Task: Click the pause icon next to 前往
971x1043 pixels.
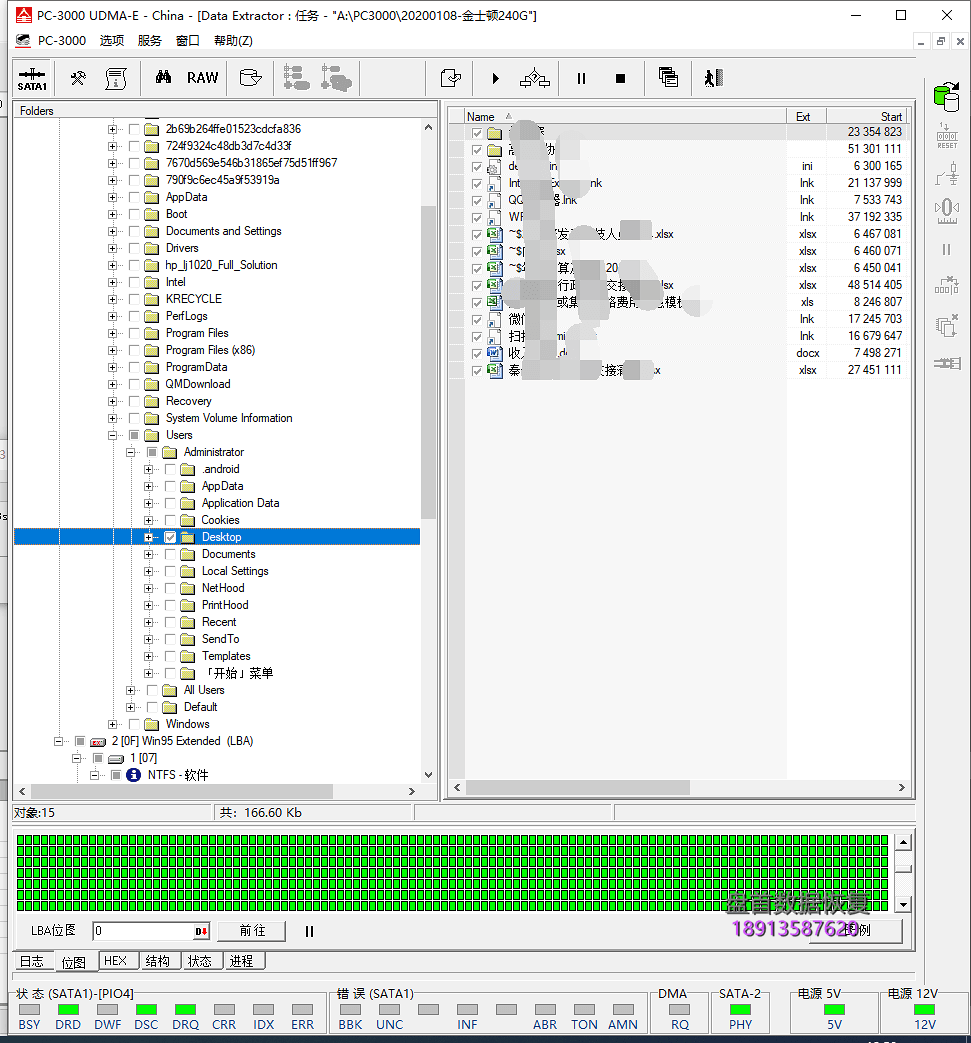Action: tap(309, 931)
